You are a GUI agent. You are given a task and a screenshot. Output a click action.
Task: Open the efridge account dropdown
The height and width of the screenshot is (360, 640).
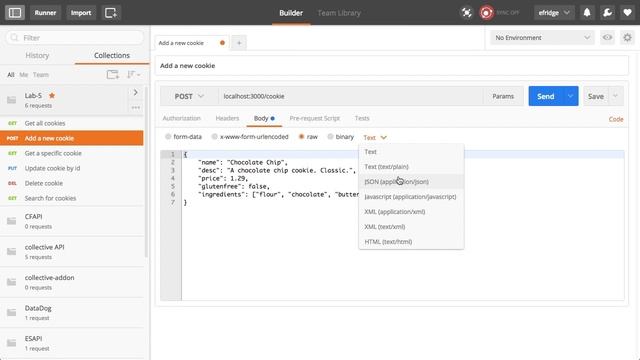[554, 13]
